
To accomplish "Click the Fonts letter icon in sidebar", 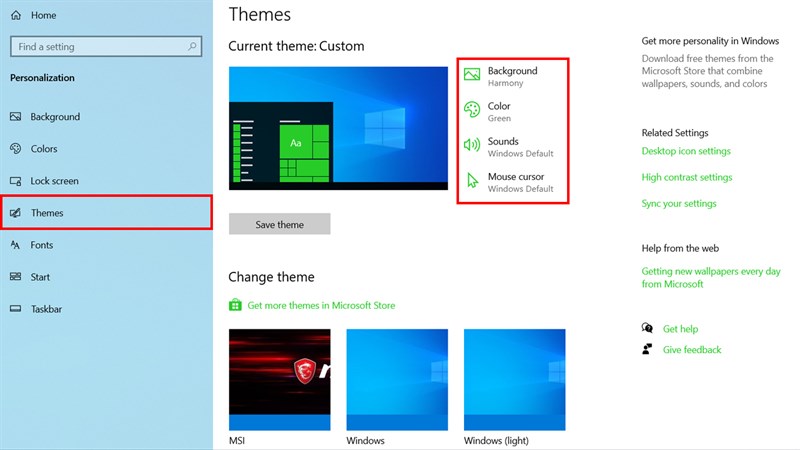I will point(16,245).
